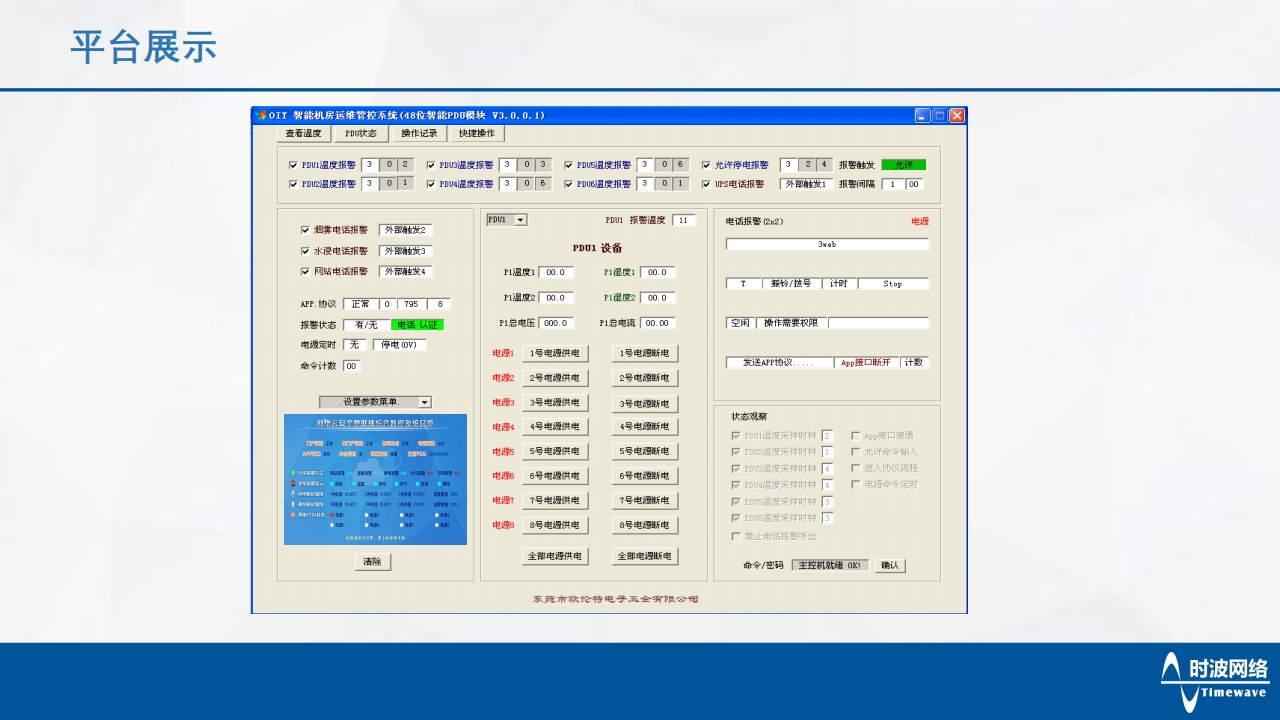Click the OIT app icon in title bar

(x=261, y=116)
